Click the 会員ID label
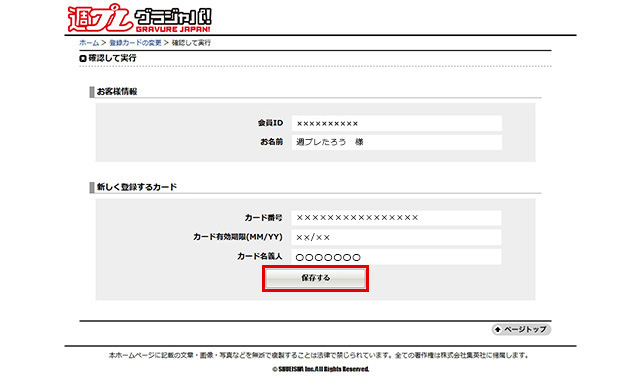 pyautogui.click(x=270, y=123)
